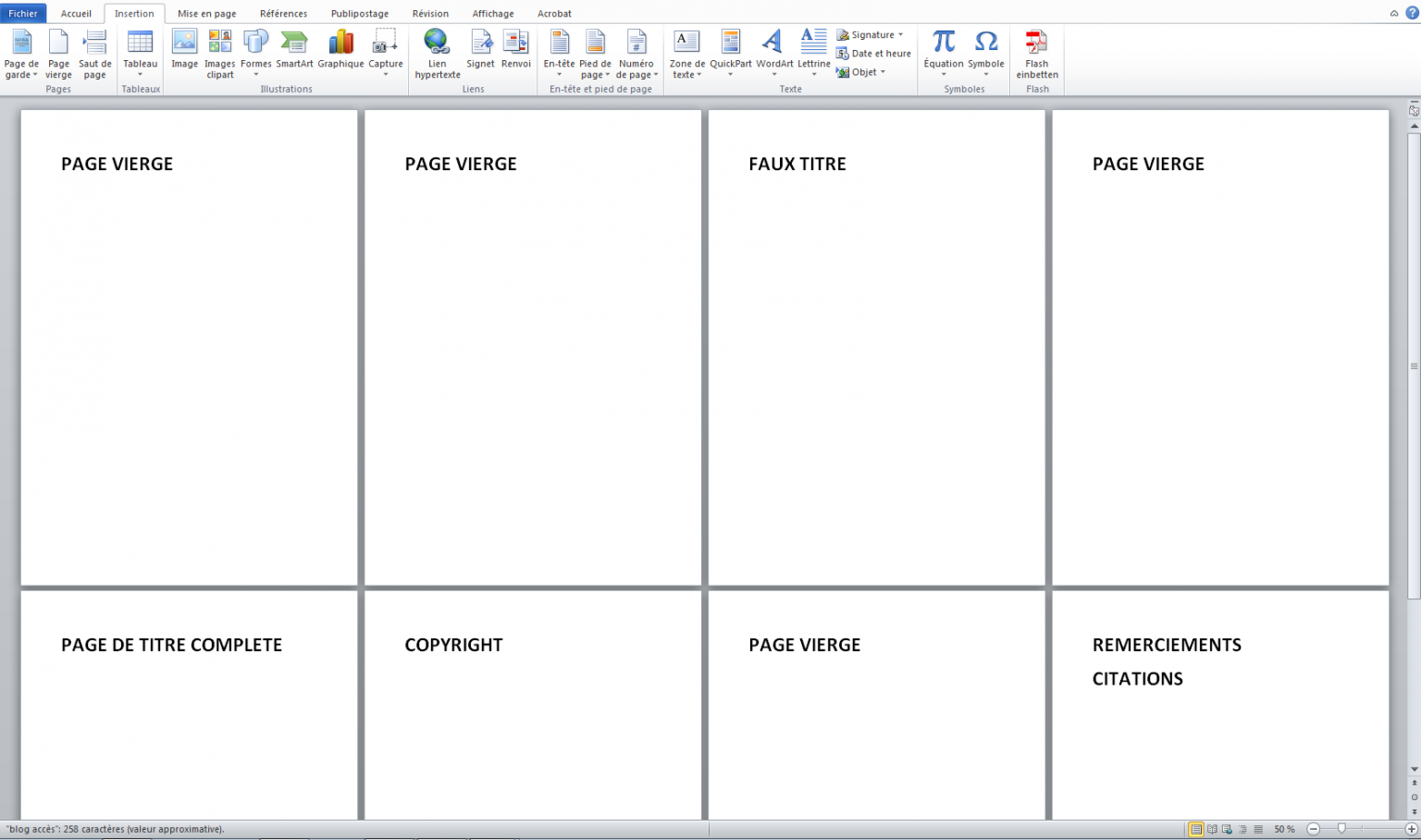
Task: Enable Web layout view mode
Action: [x=1226, y=829]
